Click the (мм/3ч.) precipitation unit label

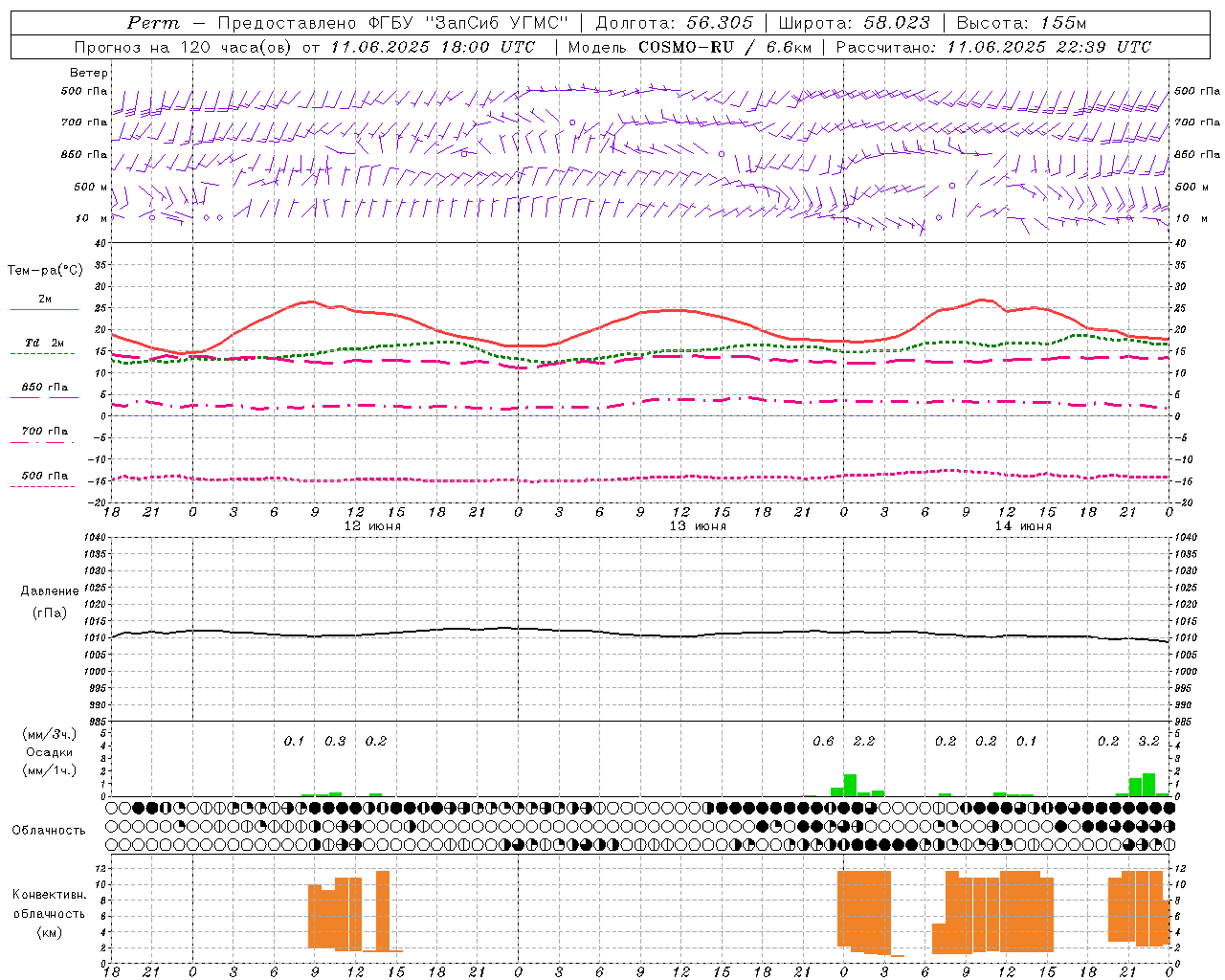coord(50,734)
